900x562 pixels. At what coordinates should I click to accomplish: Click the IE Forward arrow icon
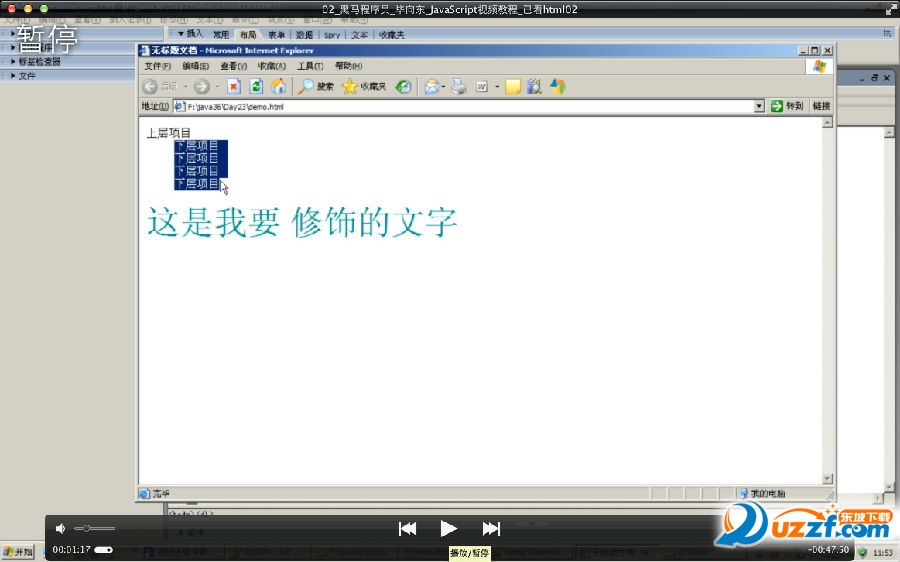pos(201,87)
